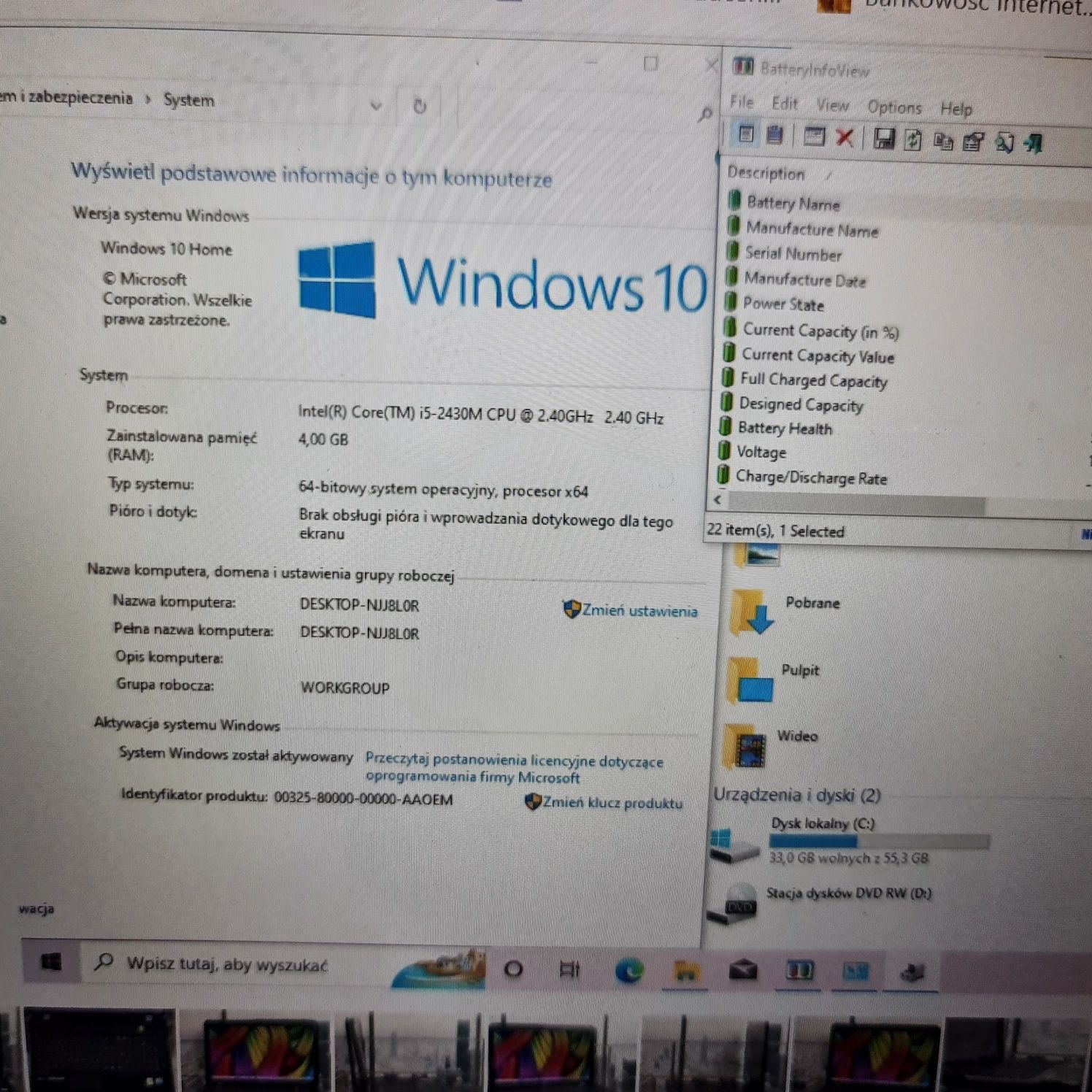
Task: Click Copy Selected Items toolbar icon
Action: (x=943, y=141)
